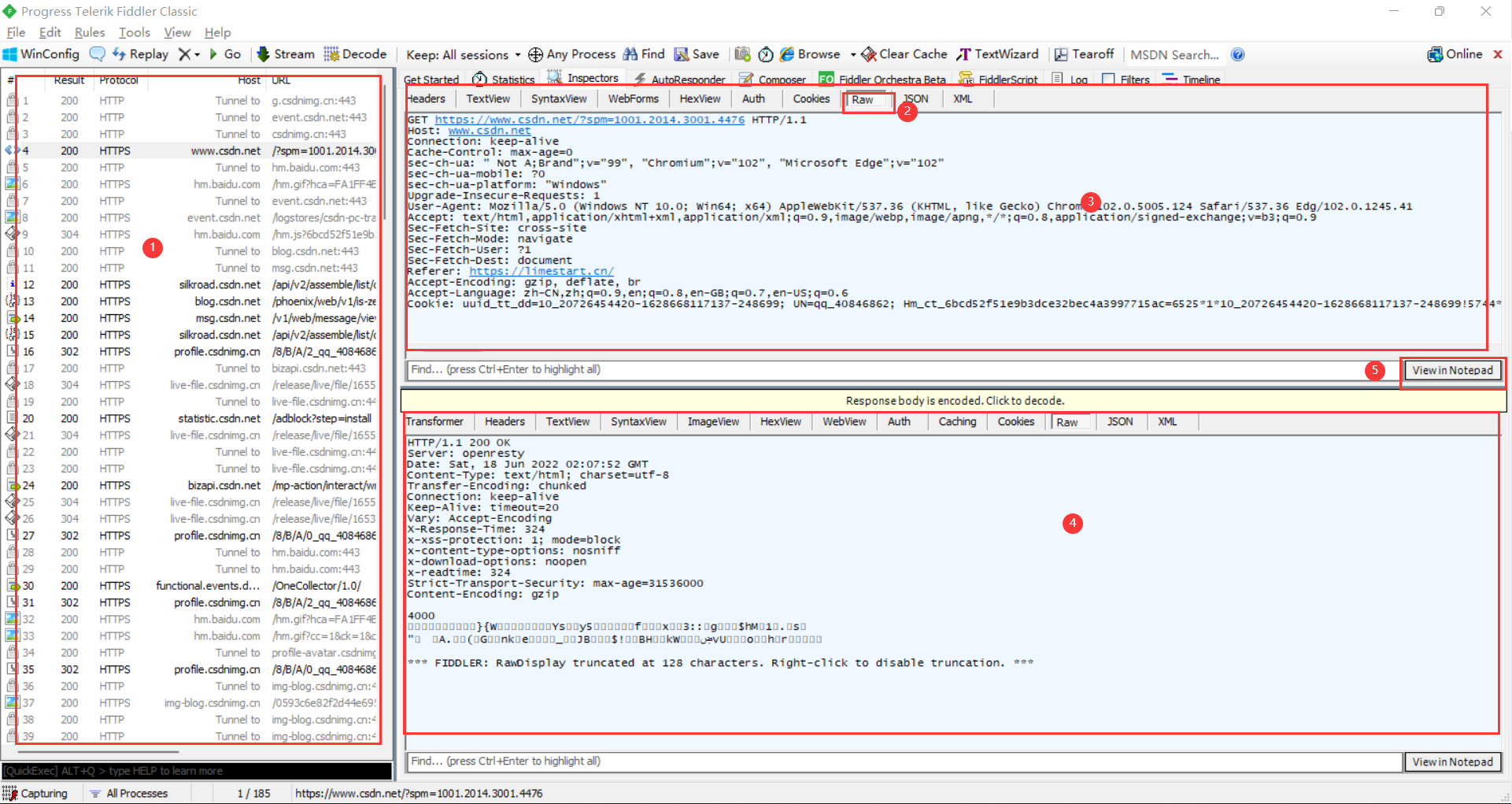Click the Referer link limestart.cn

(542, 271)
